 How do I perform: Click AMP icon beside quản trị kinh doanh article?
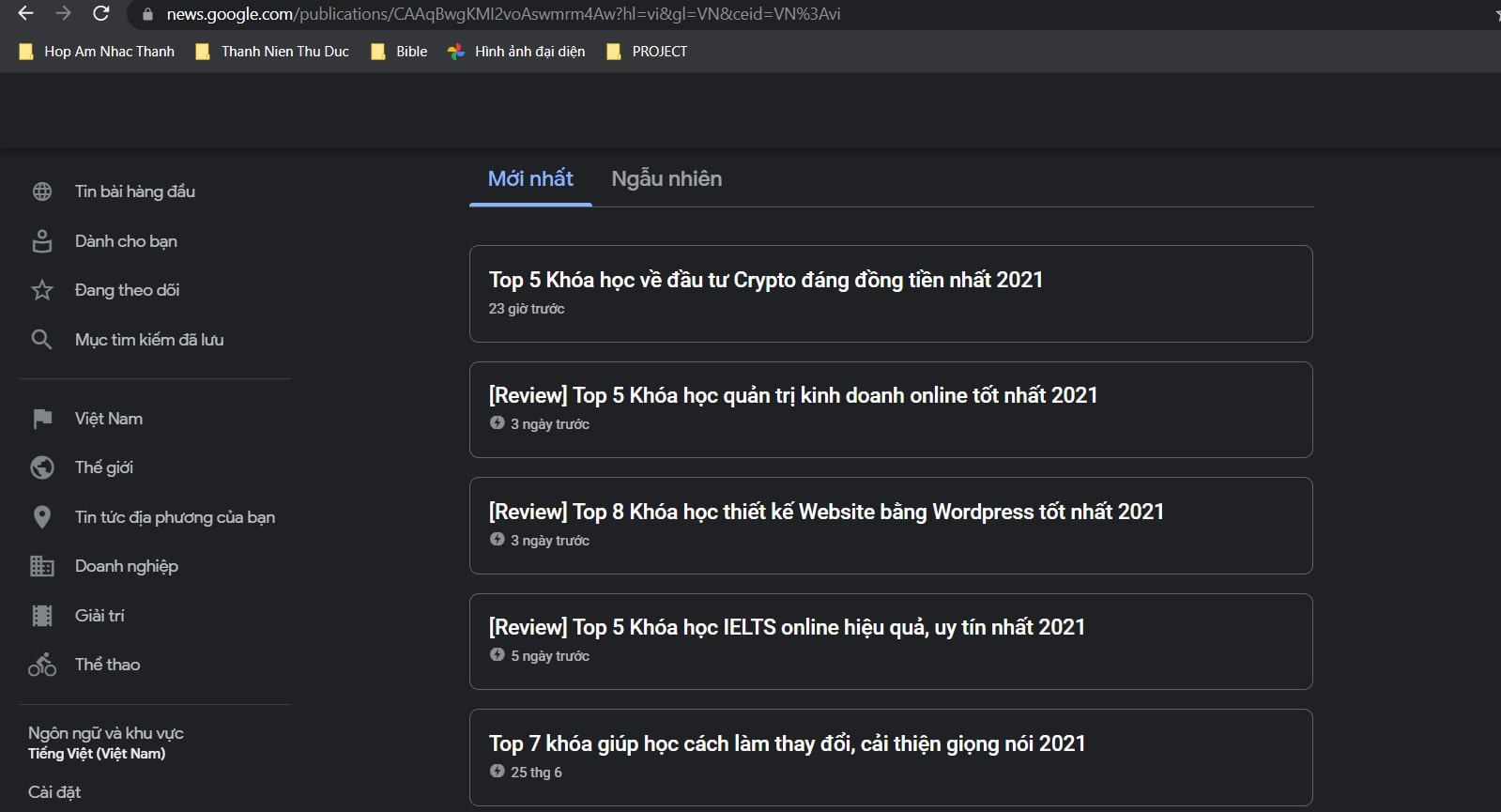click(498, 423)
